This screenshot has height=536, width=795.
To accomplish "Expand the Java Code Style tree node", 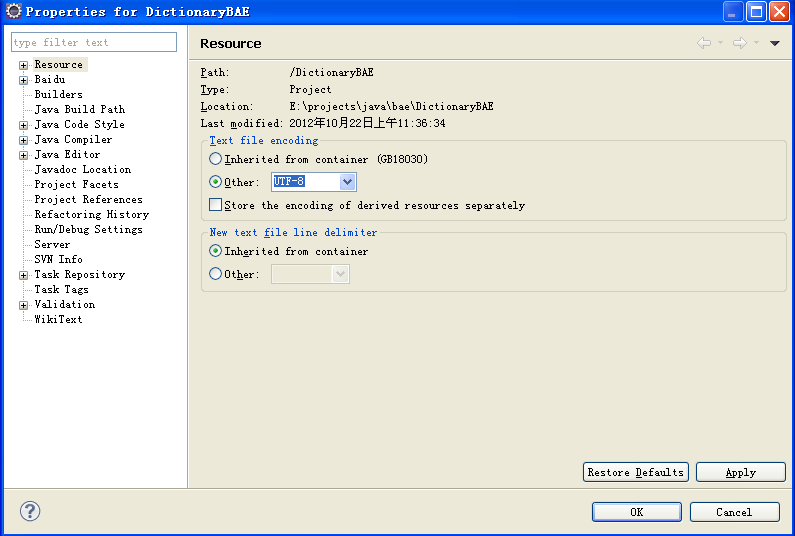I will click(x=23, y=125).
